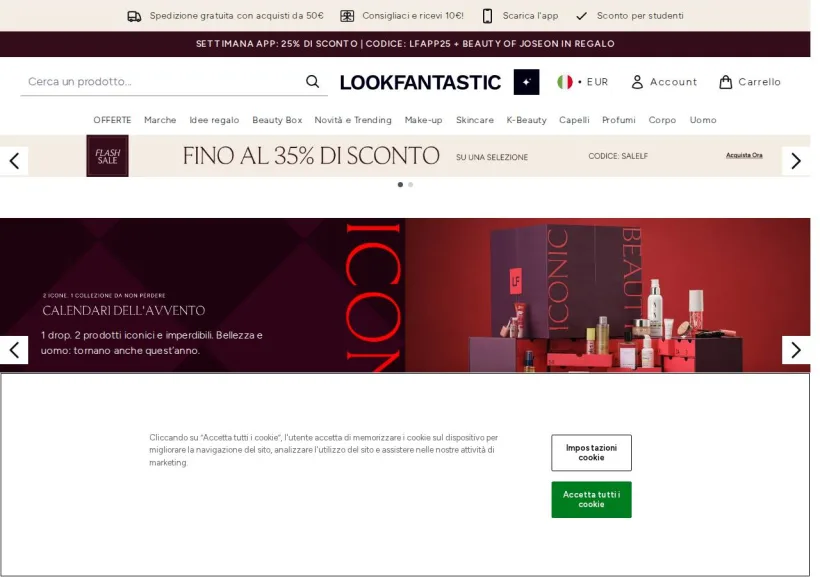Open the K-Beauty menu
This screenshot has height=577, width=820.
pyautogui.click(x=527, y=120)
